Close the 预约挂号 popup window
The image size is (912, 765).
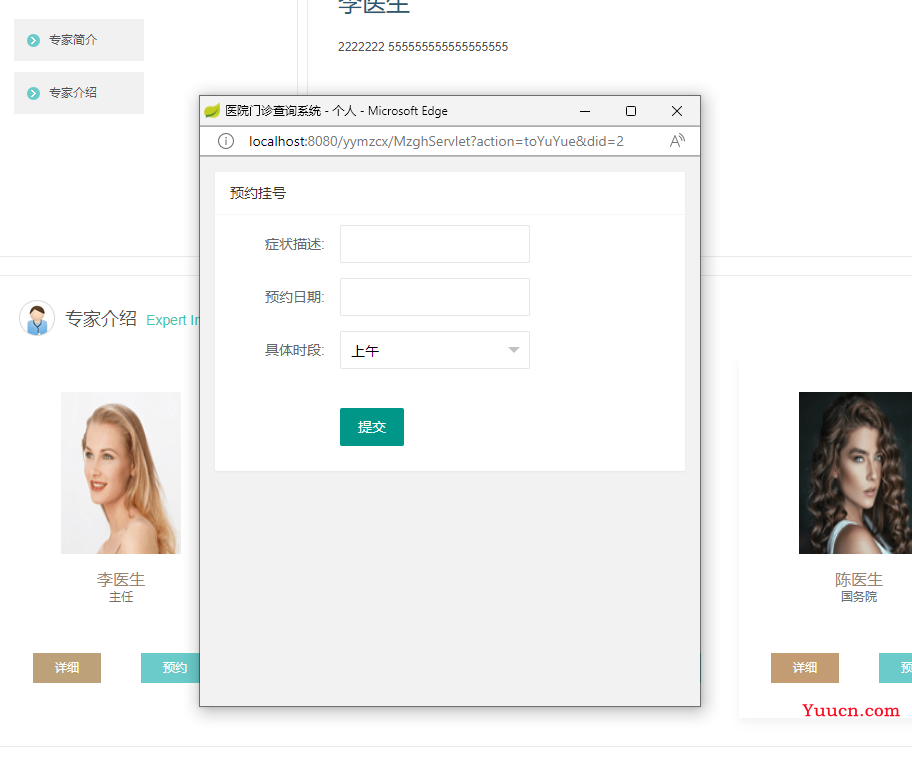677,111
